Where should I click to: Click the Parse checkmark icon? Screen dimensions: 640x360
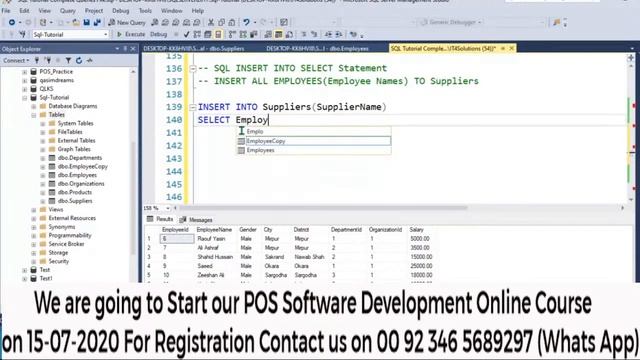click(187, 34)
